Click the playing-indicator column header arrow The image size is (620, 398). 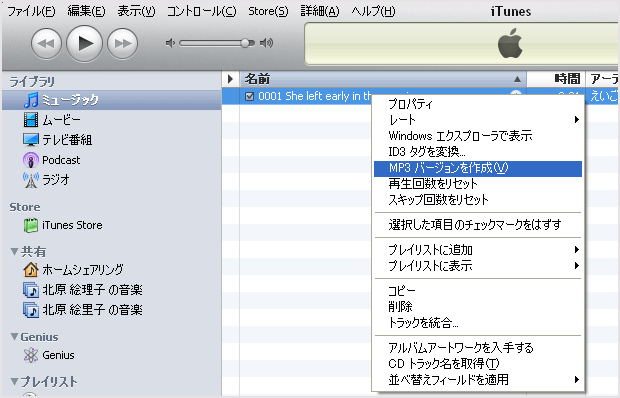click(231, 79)
